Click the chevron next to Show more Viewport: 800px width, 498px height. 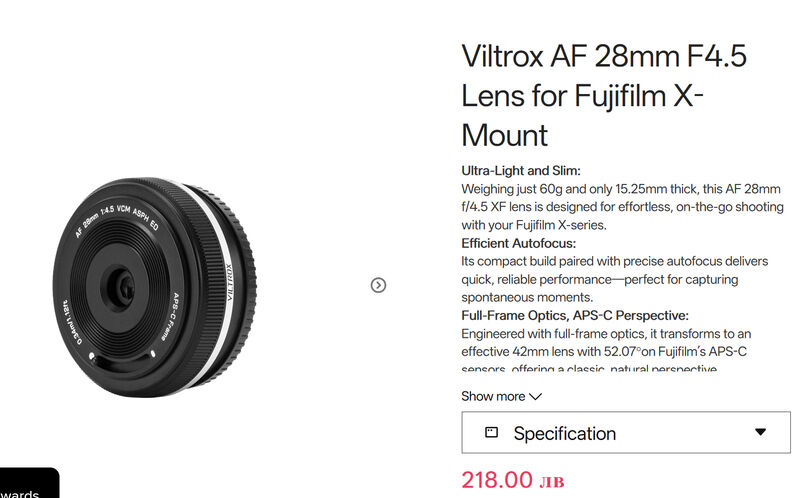[x=535, y=396]
